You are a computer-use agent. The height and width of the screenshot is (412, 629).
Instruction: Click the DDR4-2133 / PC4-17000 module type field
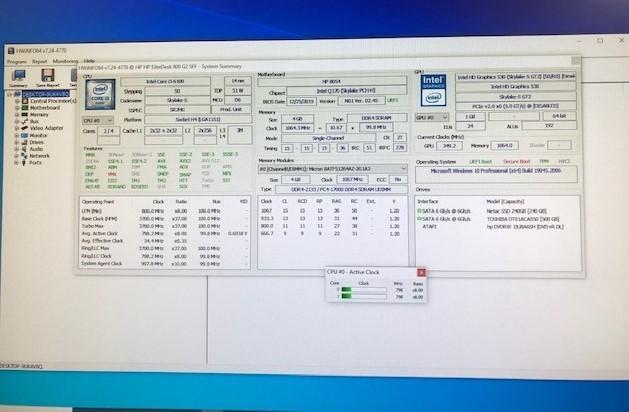pyautogui.click(x=341, y=189)
